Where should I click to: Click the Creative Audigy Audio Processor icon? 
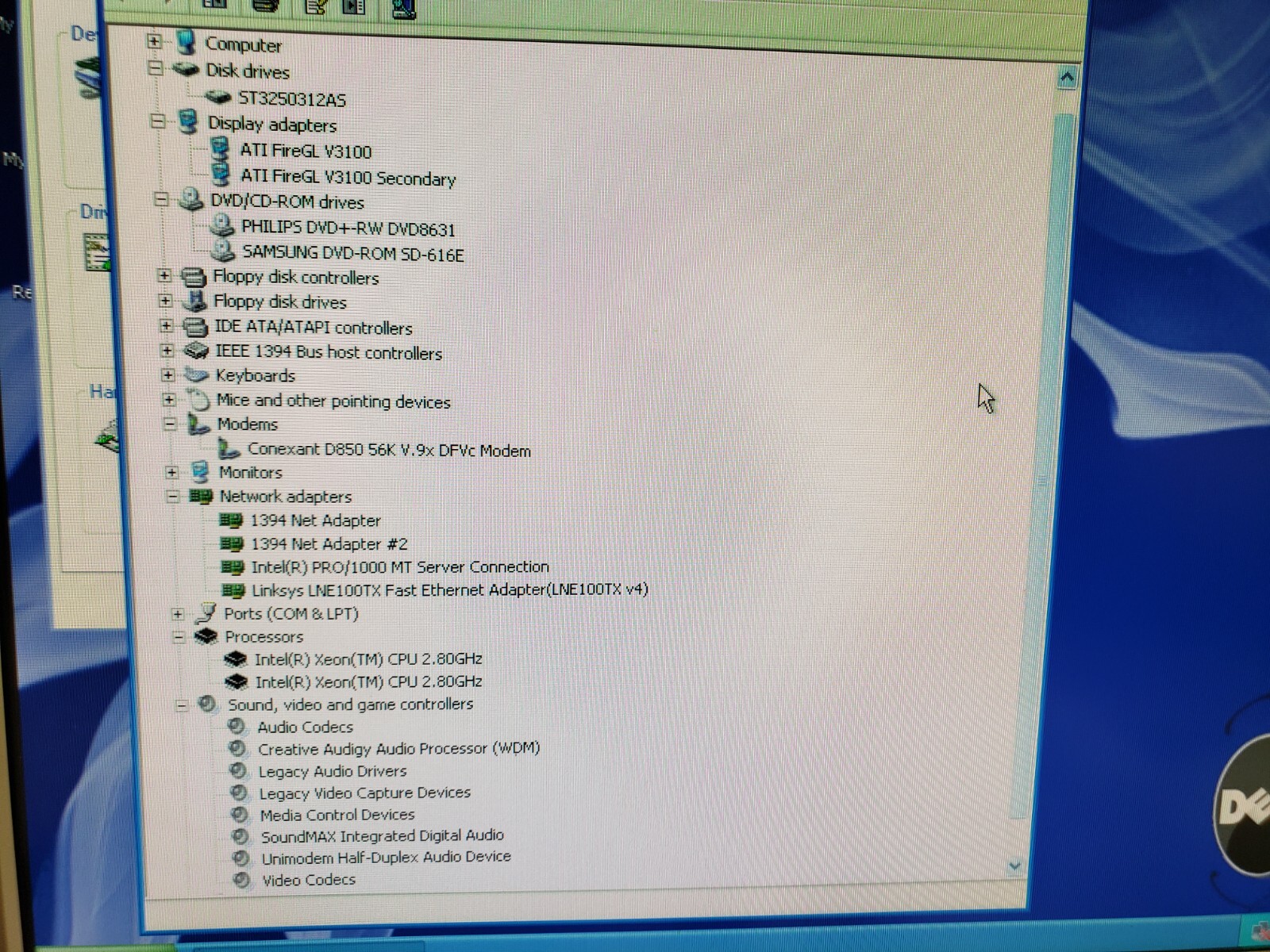[237, 748]
